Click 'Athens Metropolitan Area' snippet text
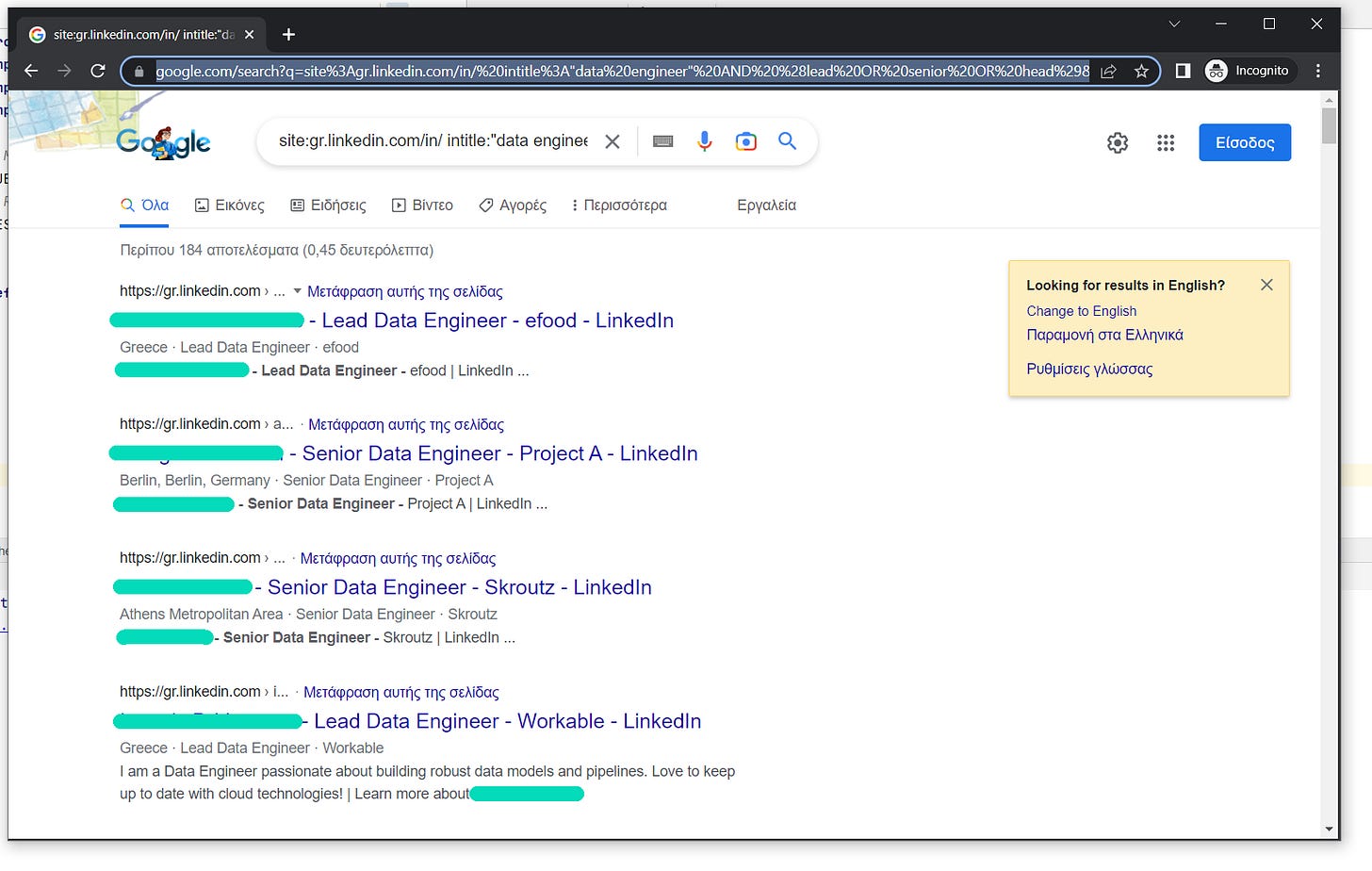This screenshot has width=1372, height=871. coord(202,615)
